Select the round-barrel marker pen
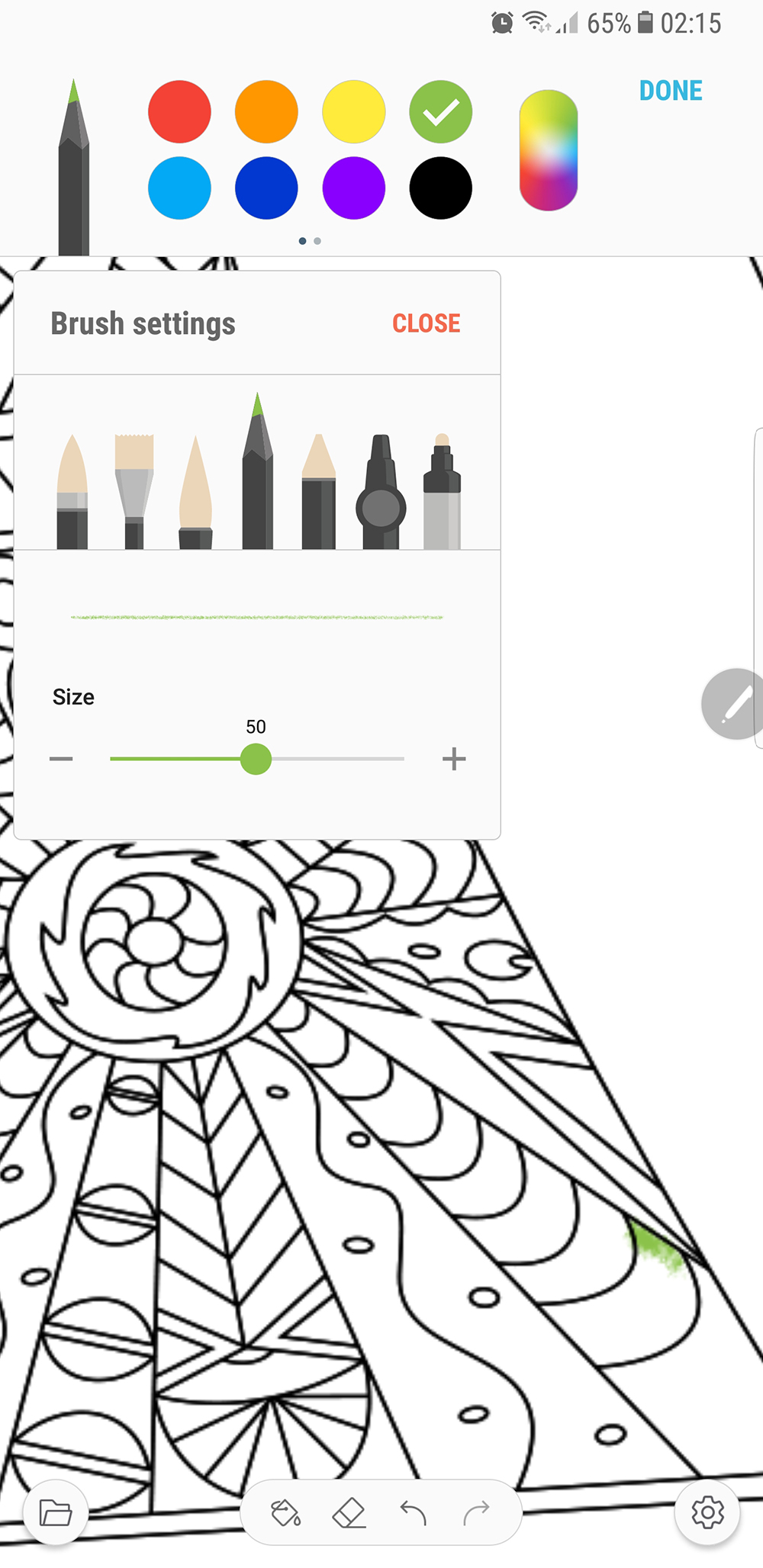Screen dimensions: 763x1568 click(x=381, y=491)
